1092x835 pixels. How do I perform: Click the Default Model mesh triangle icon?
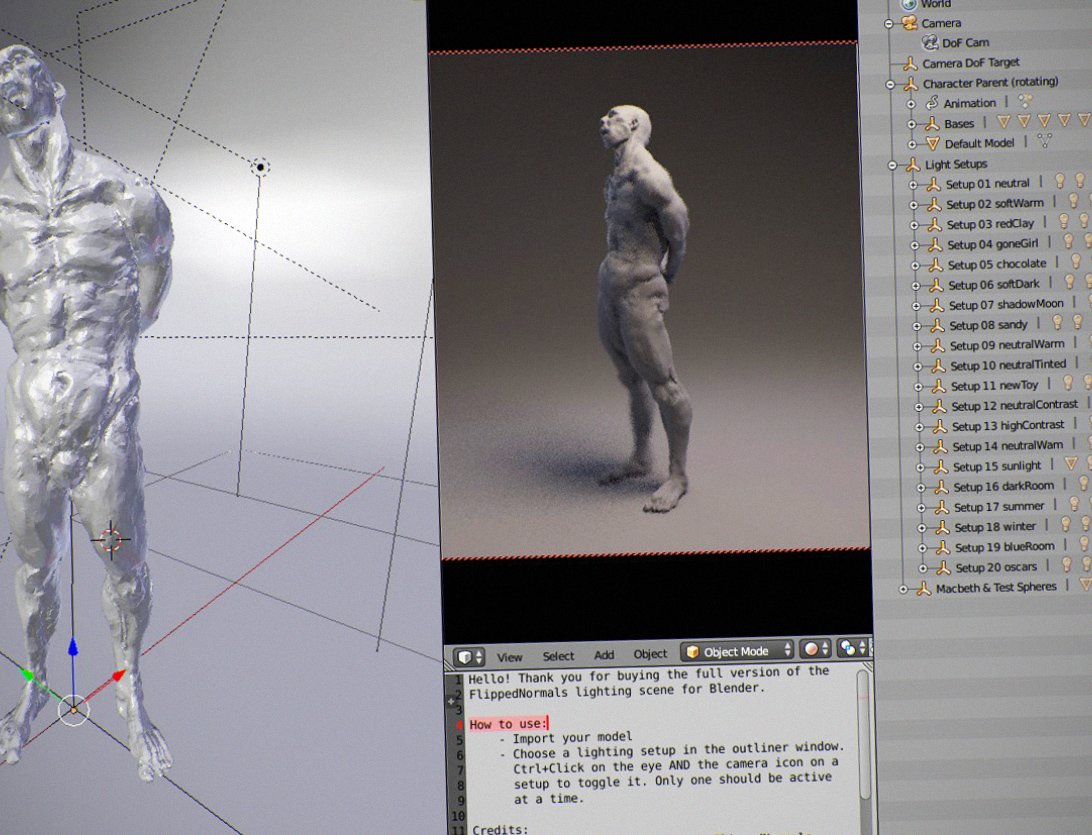[x=933, y=143]
